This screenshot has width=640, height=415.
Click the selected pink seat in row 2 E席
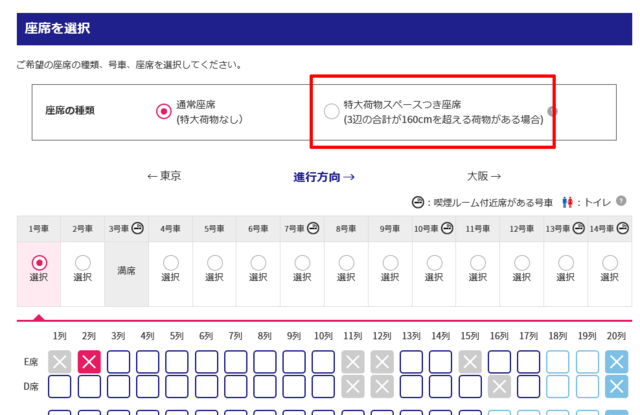tap(89, 361)
